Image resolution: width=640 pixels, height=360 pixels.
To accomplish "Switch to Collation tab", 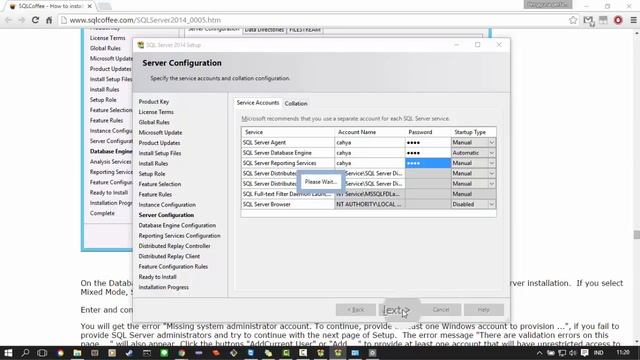I will 296,104.
